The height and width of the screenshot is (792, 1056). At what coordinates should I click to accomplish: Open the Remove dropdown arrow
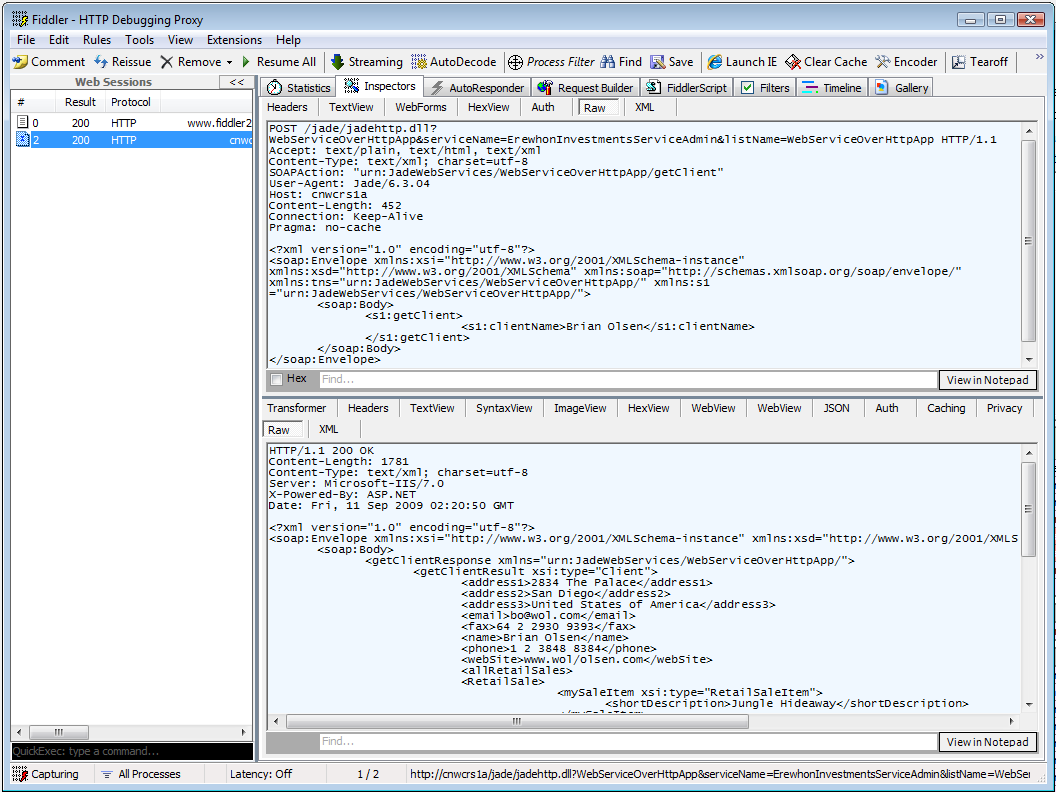(x=229, y=63)
